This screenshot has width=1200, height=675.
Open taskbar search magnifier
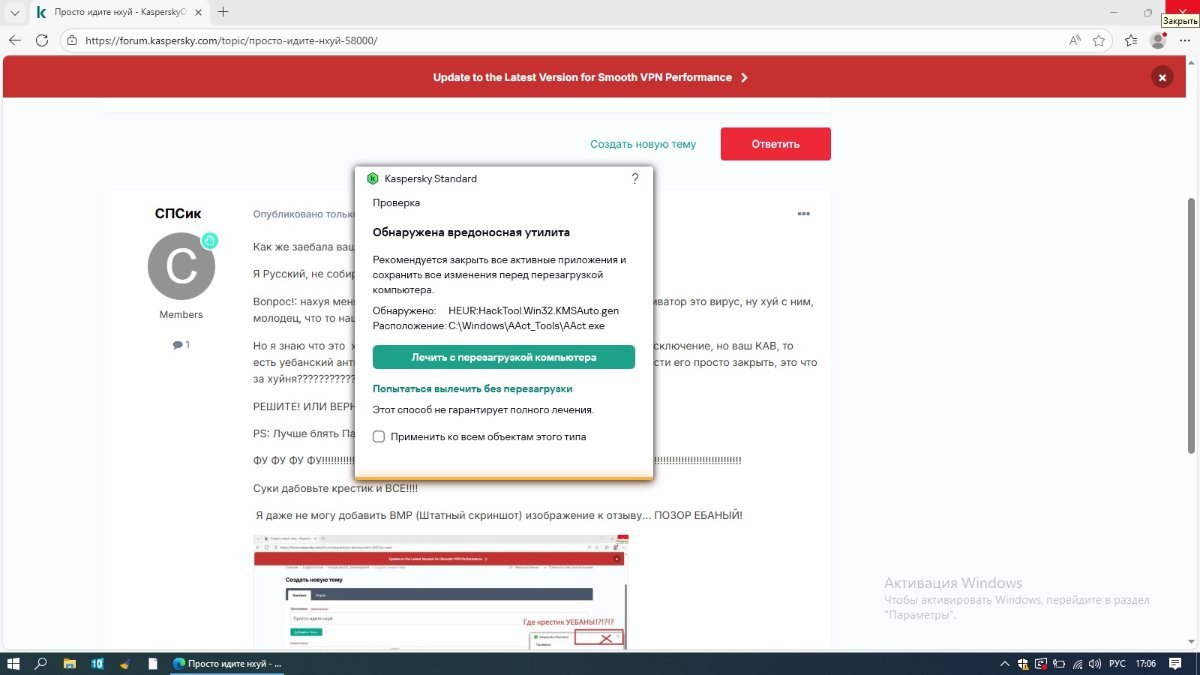[x=42, y=663]
